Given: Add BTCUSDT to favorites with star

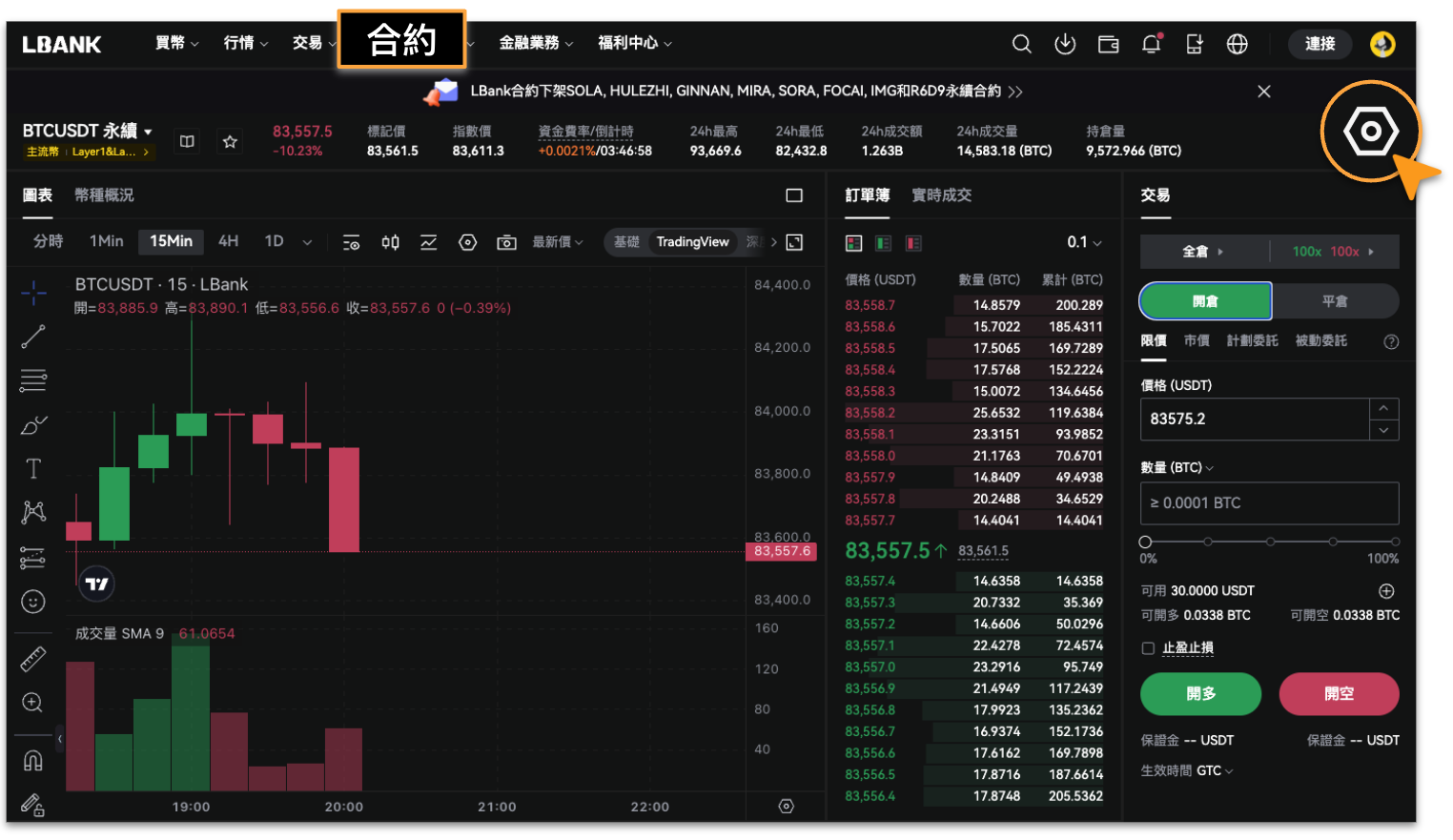Looking at the screenshot, I should click(230, 141).
